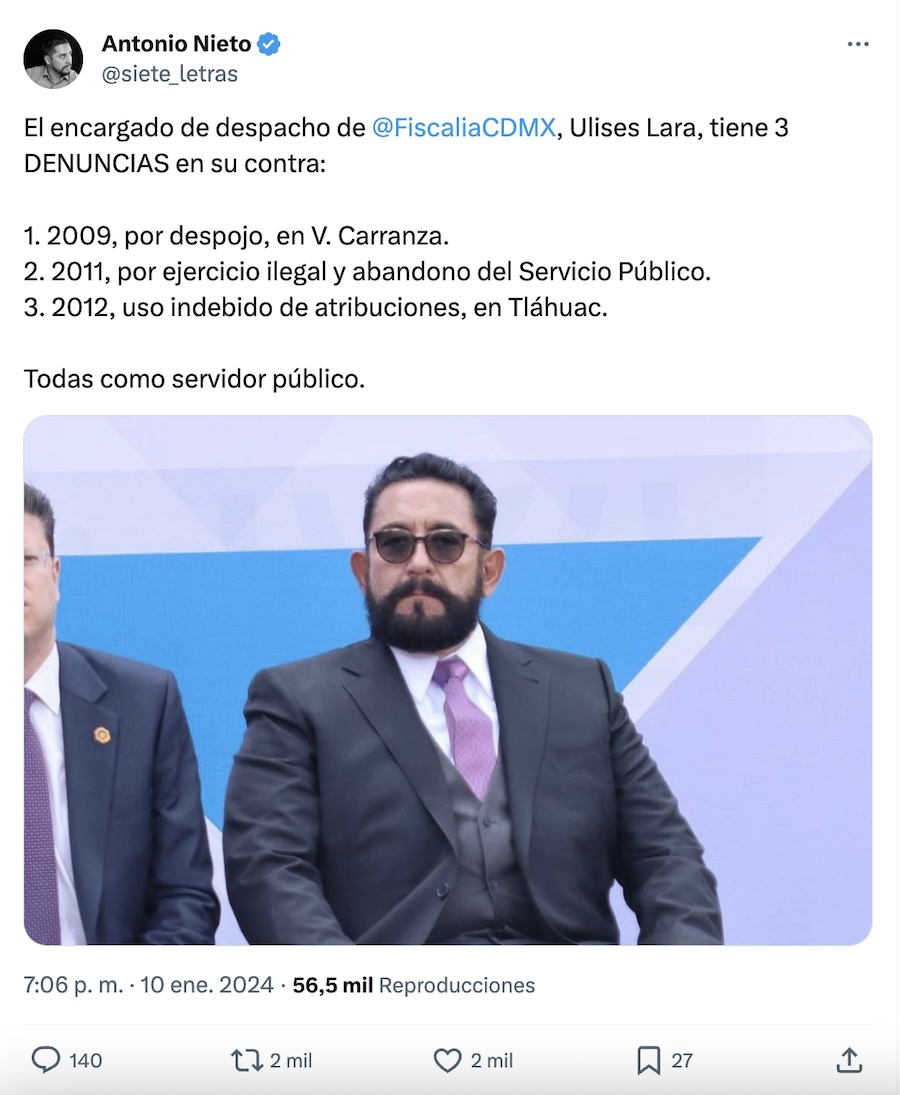Image resolution: width=900 pixels, height=1095 pixels.
Task: Click the 140 replies count
Action: 85,1060
